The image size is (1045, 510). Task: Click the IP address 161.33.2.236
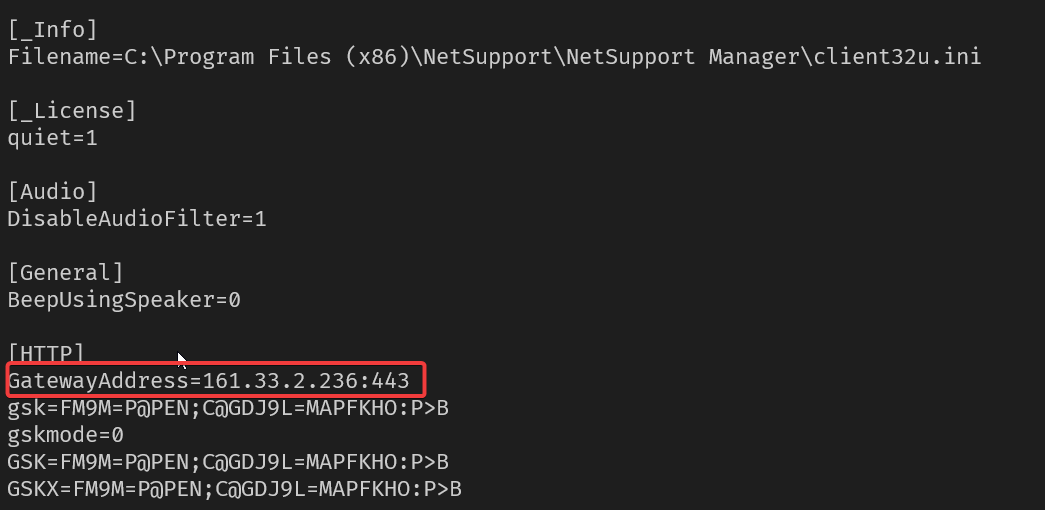(x=280, y=381)
